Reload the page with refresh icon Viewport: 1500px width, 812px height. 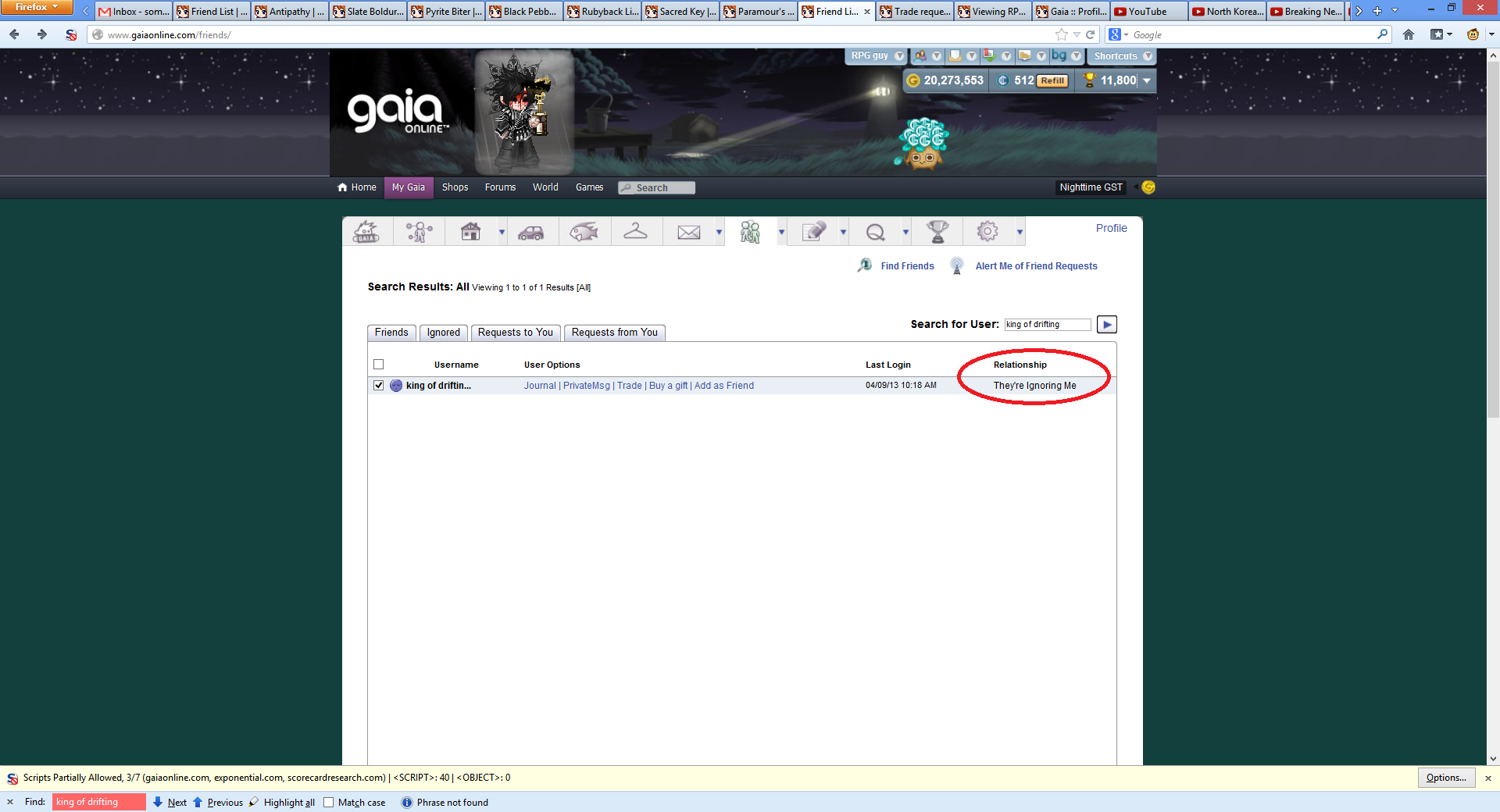click(1091, 34)
